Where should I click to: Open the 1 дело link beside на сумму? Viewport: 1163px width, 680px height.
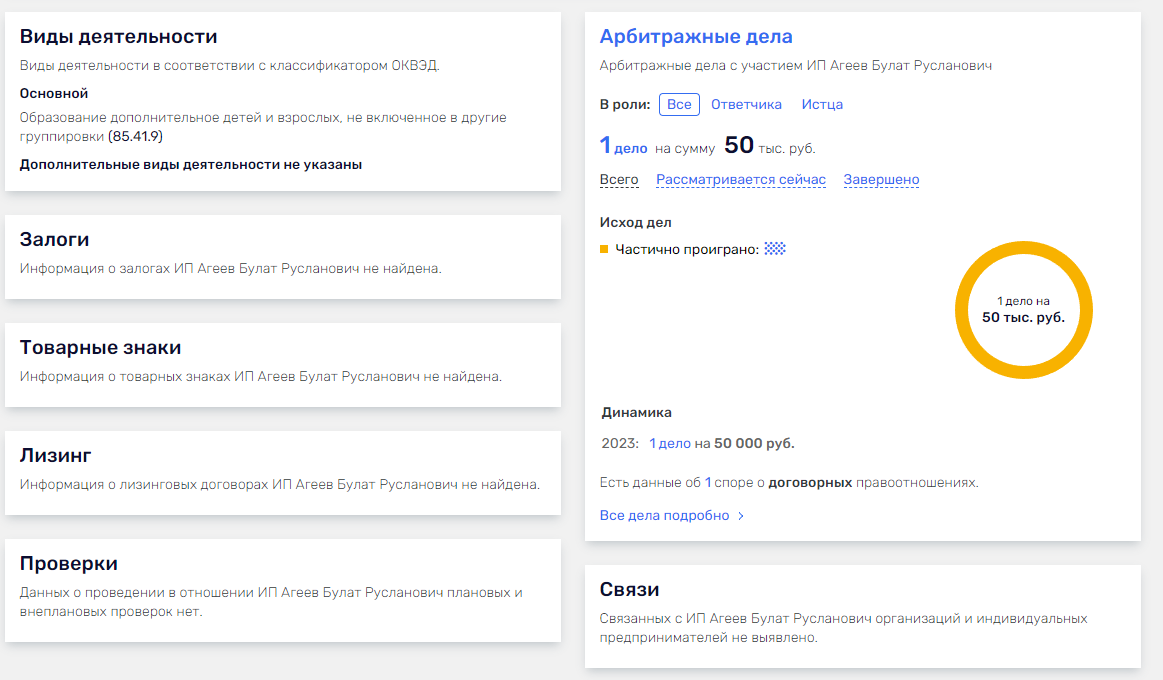[623, 147]
